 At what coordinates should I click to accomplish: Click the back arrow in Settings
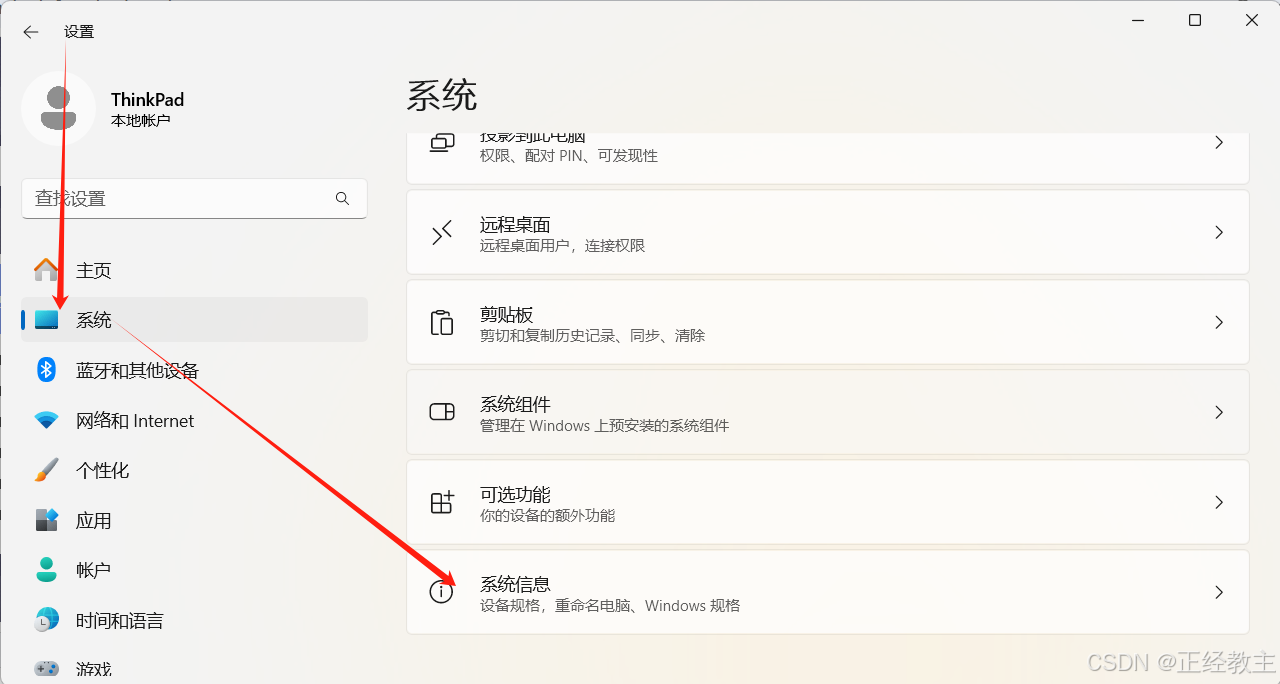31,32
